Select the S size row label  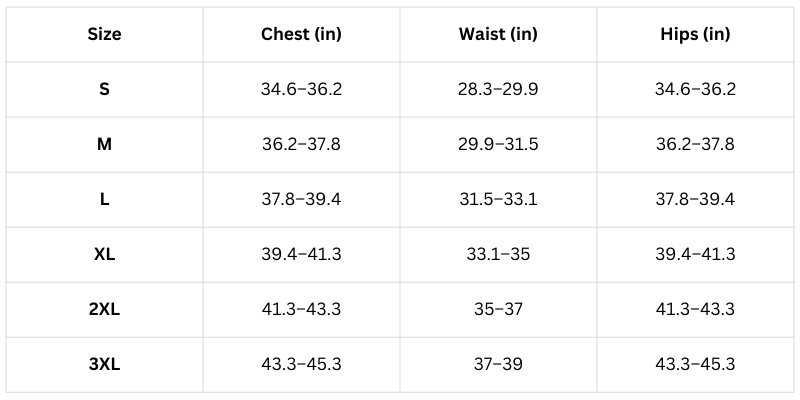click(104, 90)
